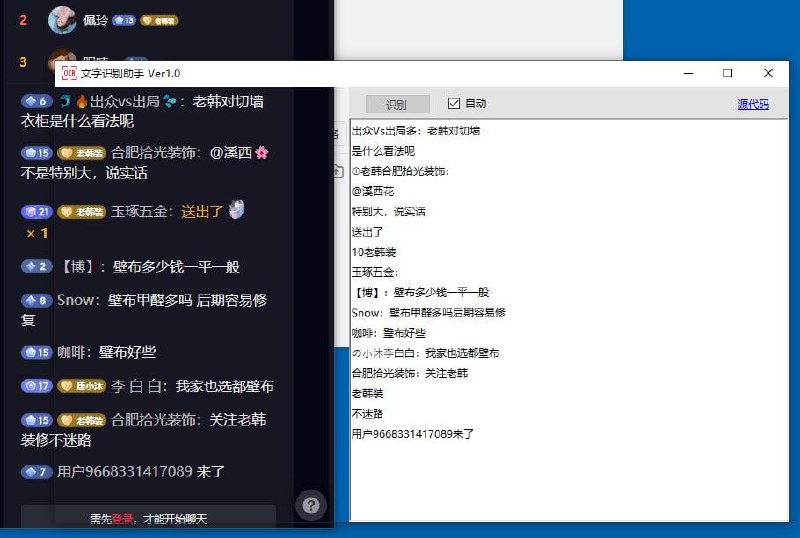Click level 2 badge before 【博】
The image size is (800, 538).
(36, 266)
